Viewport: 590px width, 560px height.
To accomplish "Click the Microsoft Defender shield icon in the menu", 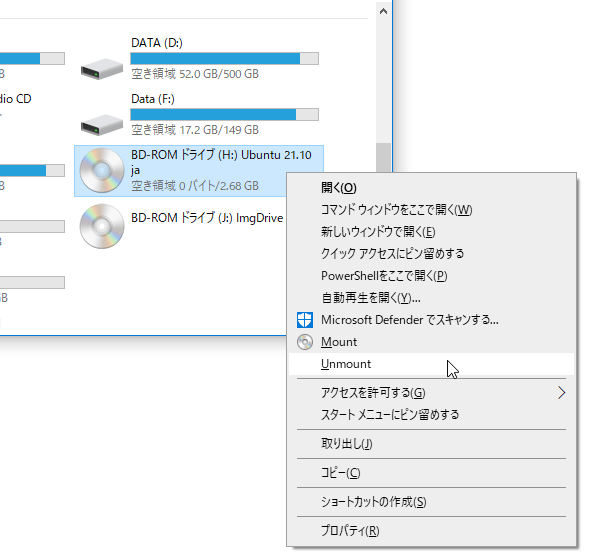I will click(x=304, y=320).
